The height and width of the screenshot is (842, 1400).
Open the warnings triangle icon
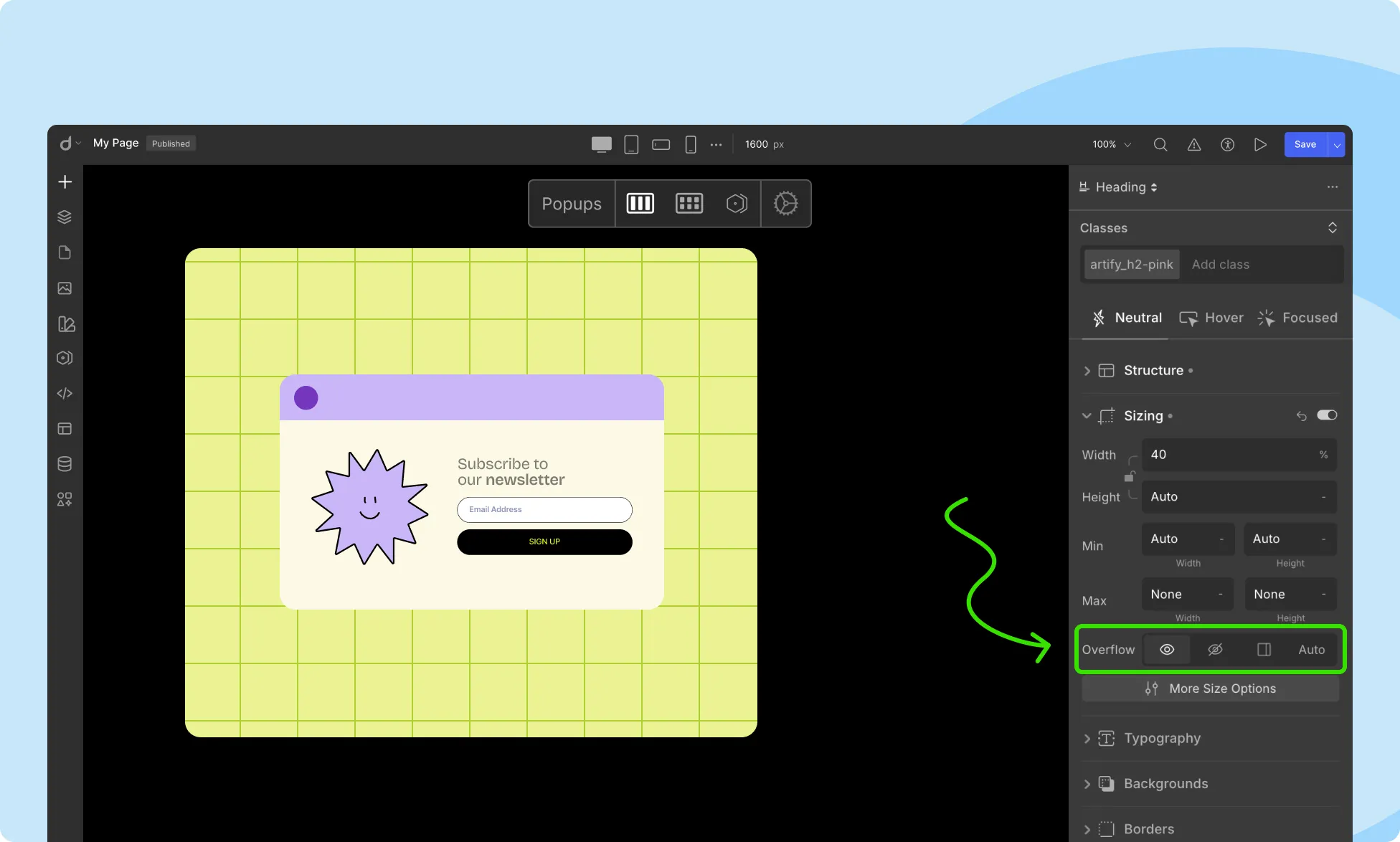coord(1193,144)
